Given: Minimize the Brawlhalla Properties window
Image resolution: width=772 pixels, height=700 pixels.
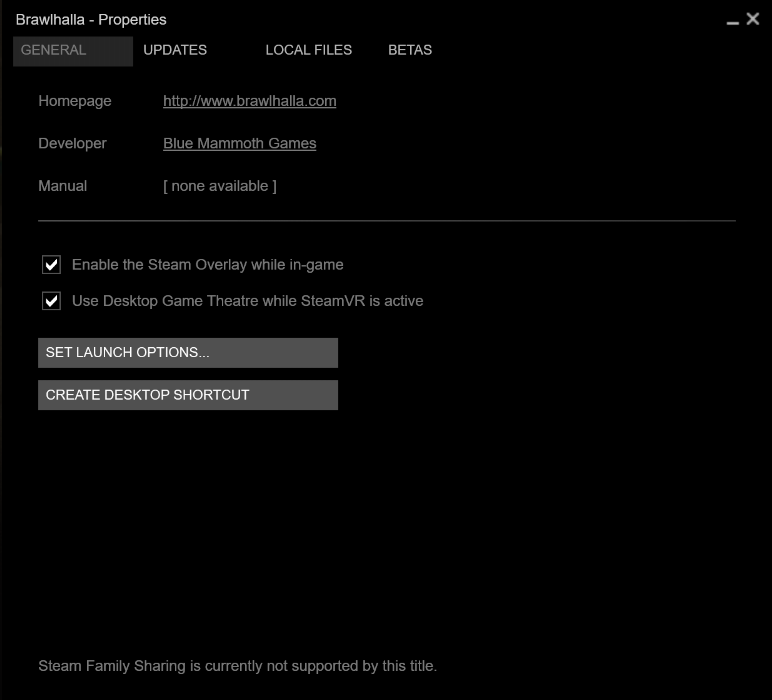Looking at the screenshot, I should pos(733,21).
